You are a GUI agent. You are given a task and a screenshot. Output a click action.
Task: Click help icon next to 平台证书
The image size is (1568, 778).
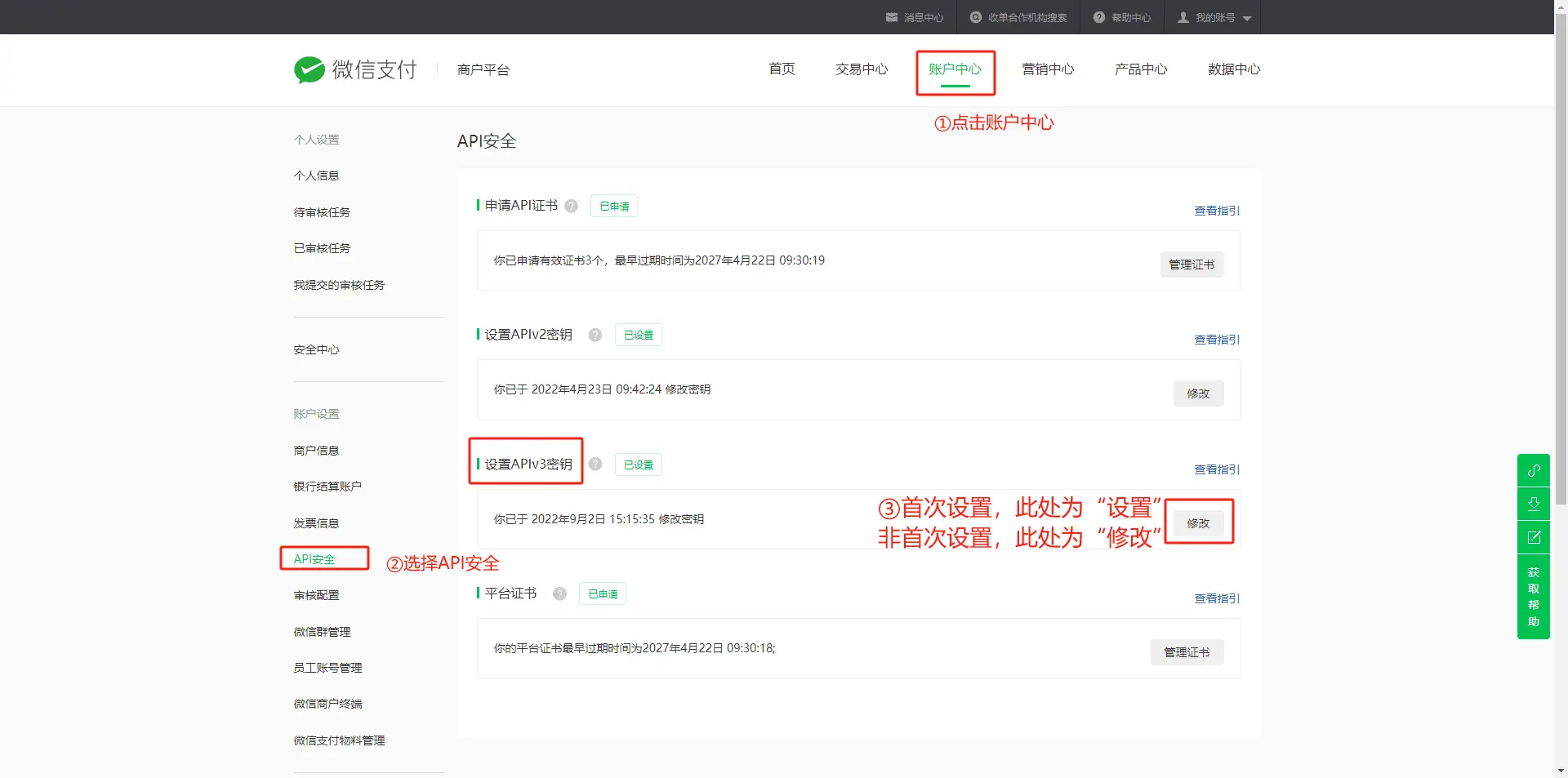pyautogui.click(x=559, y=594)
